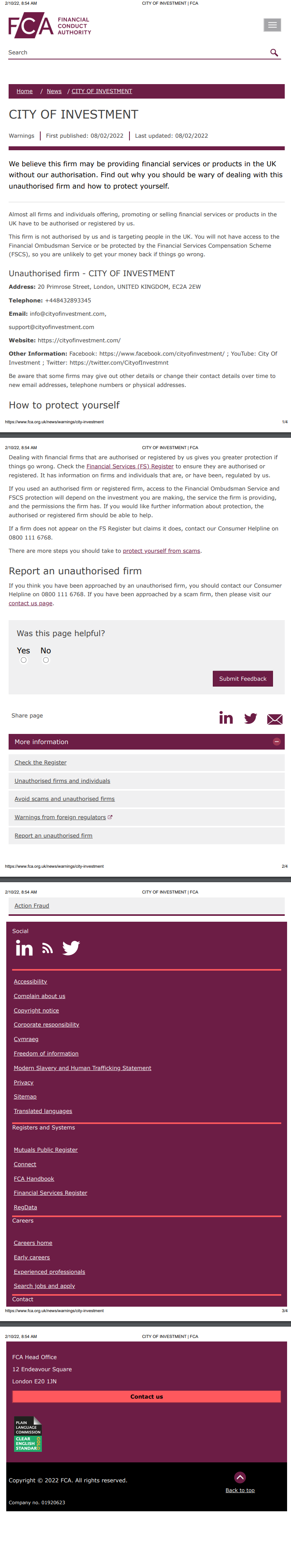291x1568 pixels.
Task: Open News breadcrumb link
Action: (x=54, y=91)
